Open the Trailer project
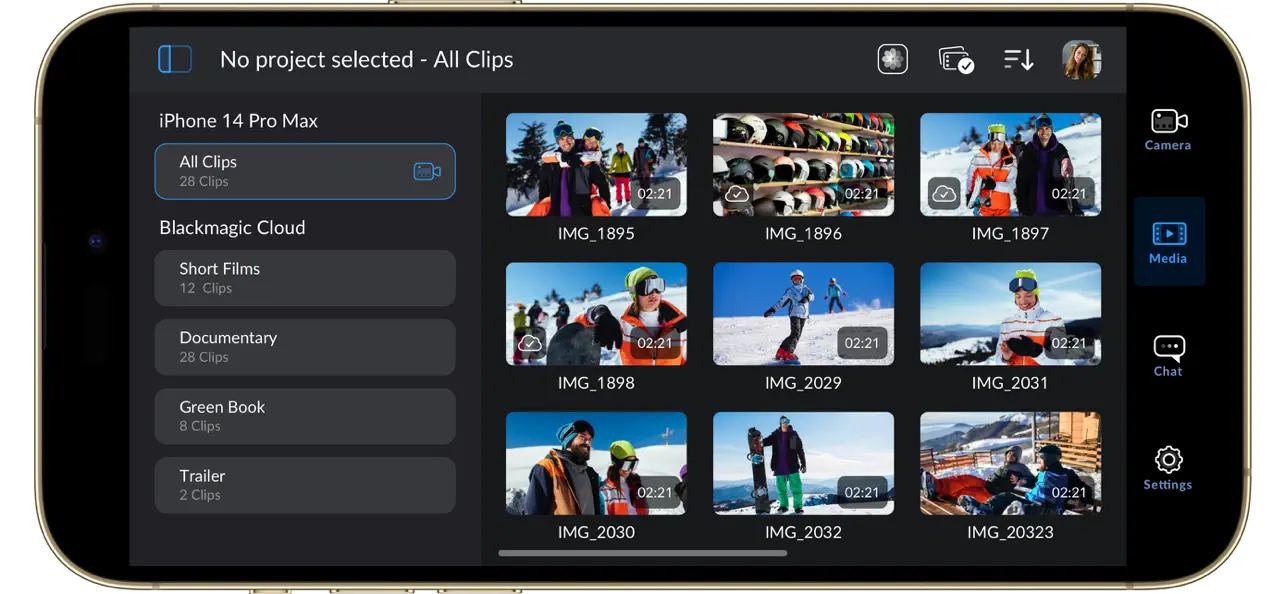1285x594 pixels. 305,485
